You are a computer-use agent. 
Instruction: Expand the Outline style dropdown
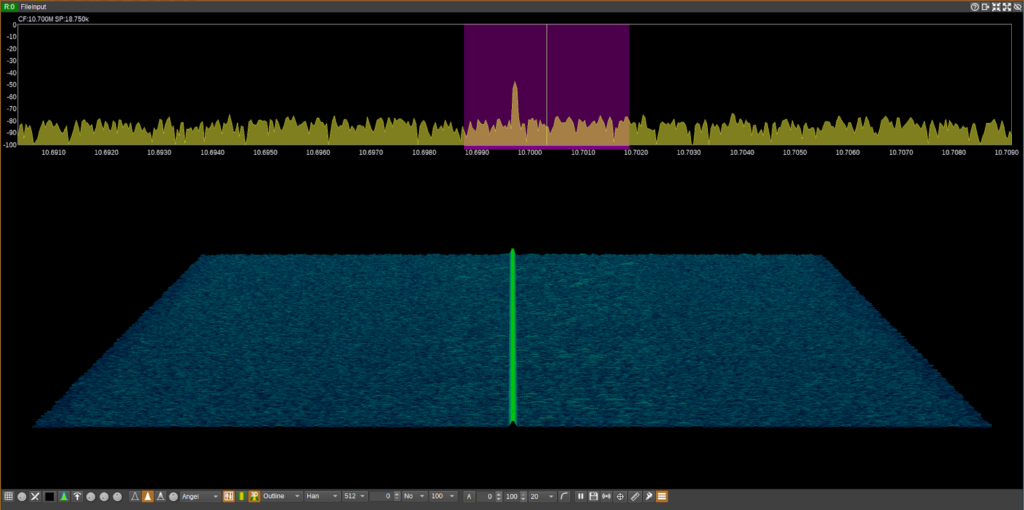click(281, 496)
